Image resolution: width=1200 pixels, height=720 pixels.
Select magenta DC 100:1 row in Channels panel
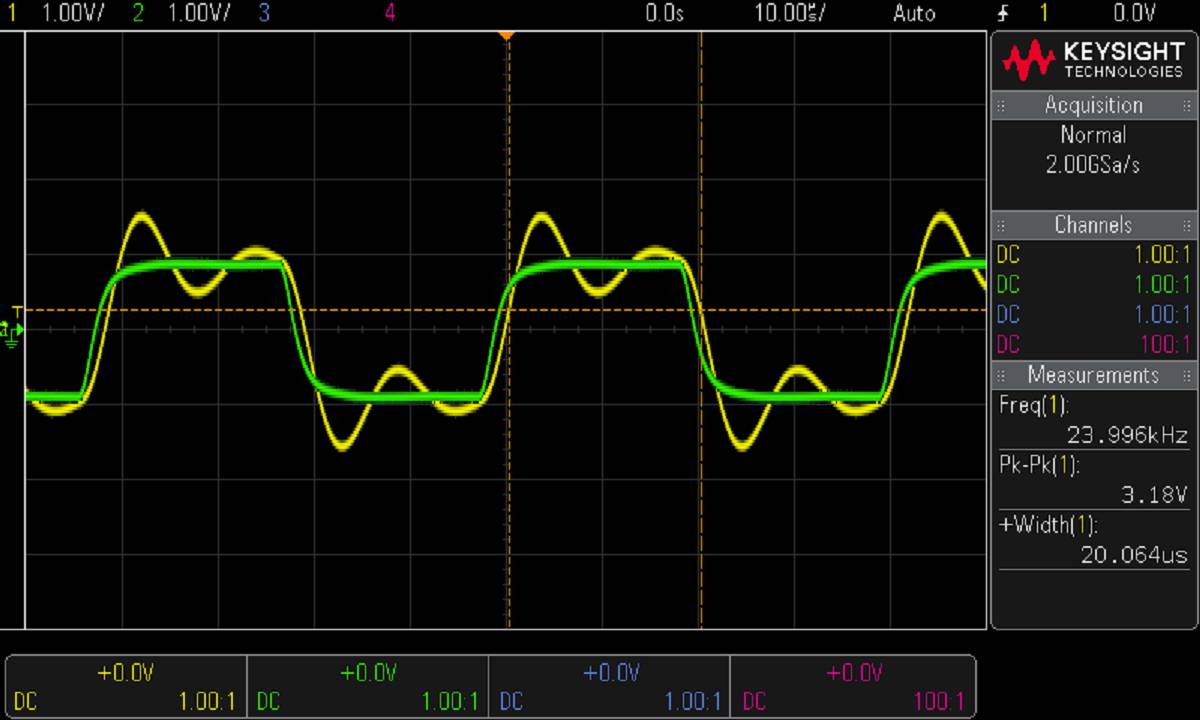[1094, 345]
